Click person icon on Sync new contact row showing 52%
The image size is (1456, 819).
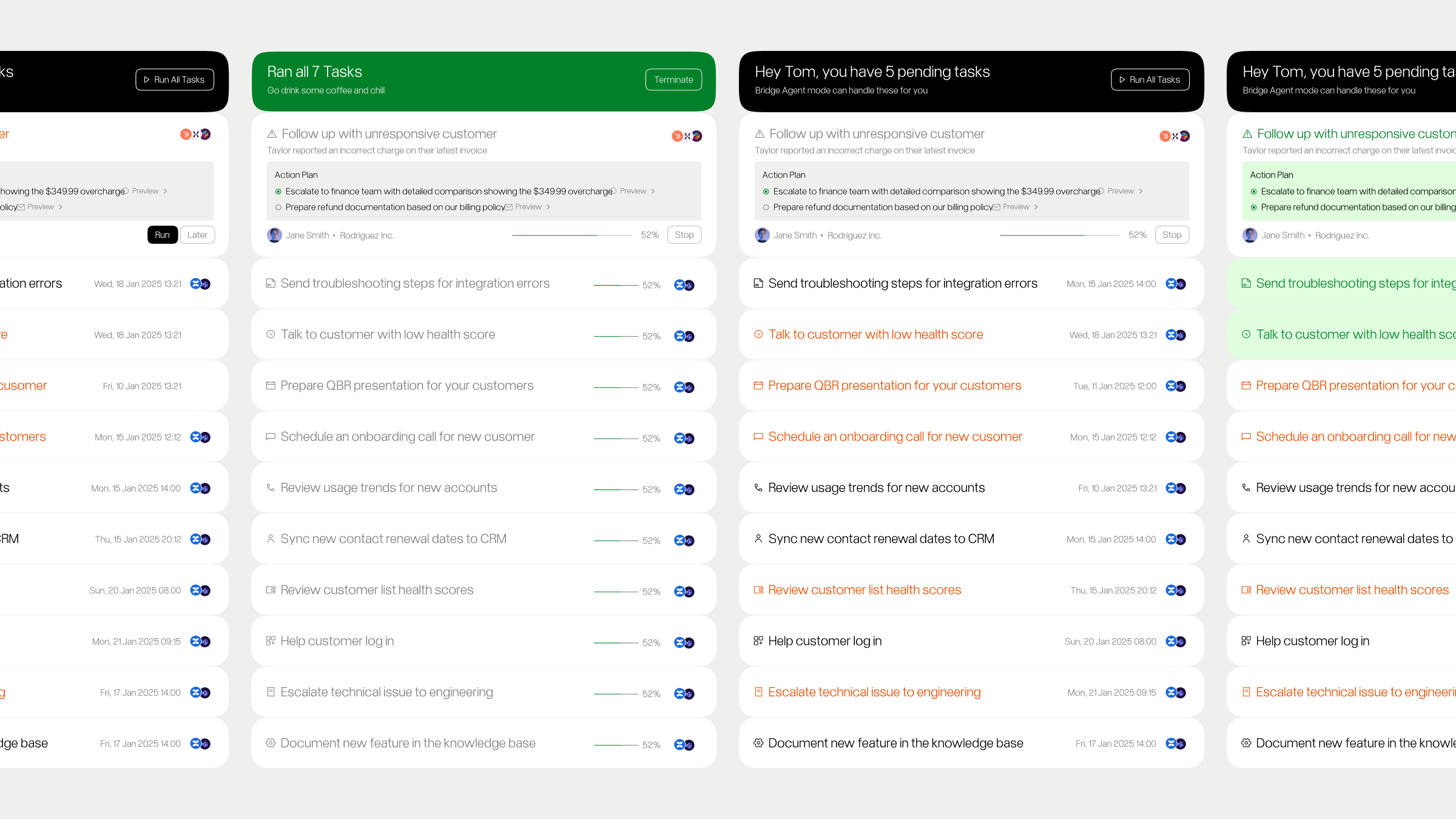coord(271,539)
